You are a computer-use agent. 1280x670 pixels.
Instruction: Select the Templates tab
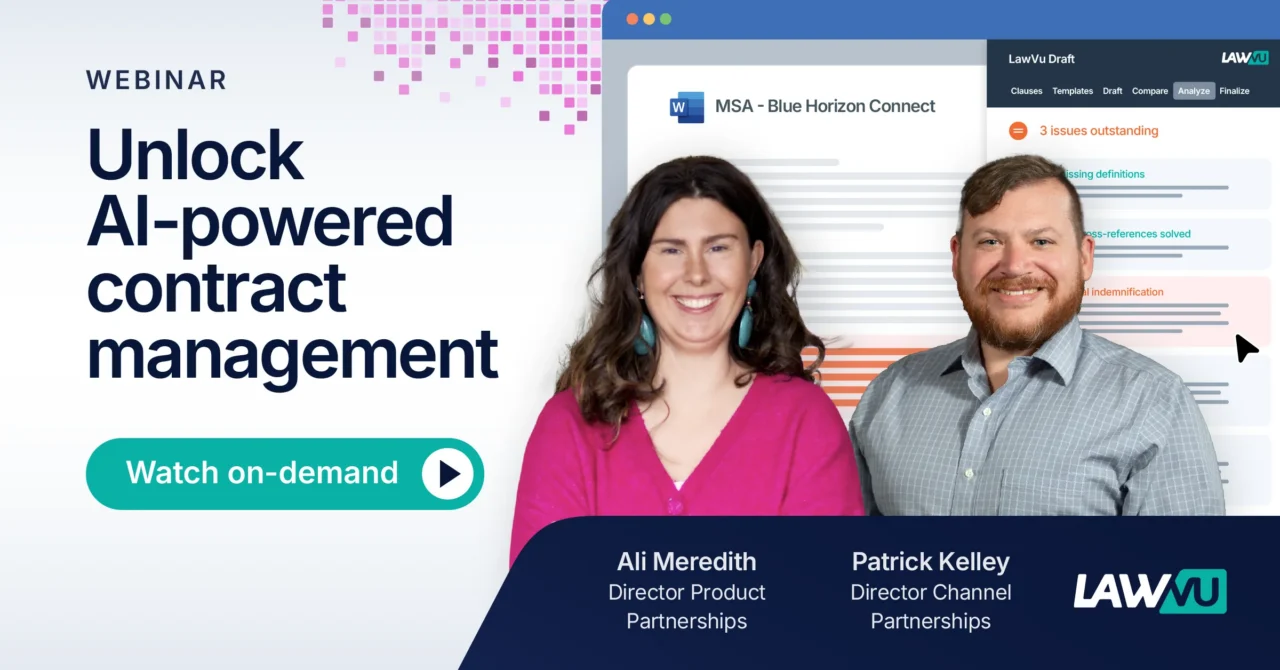coord(1072,90)
